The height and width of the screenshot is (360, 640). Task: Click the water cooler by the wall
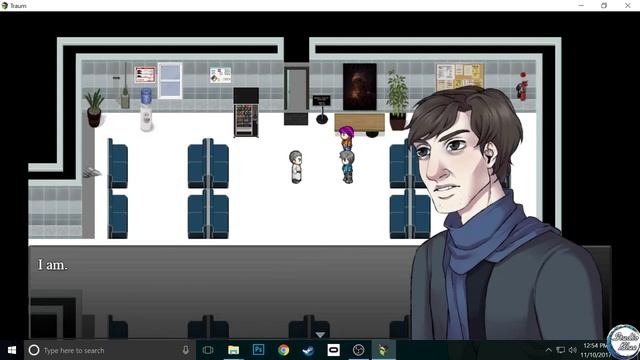tap(146, 110)
